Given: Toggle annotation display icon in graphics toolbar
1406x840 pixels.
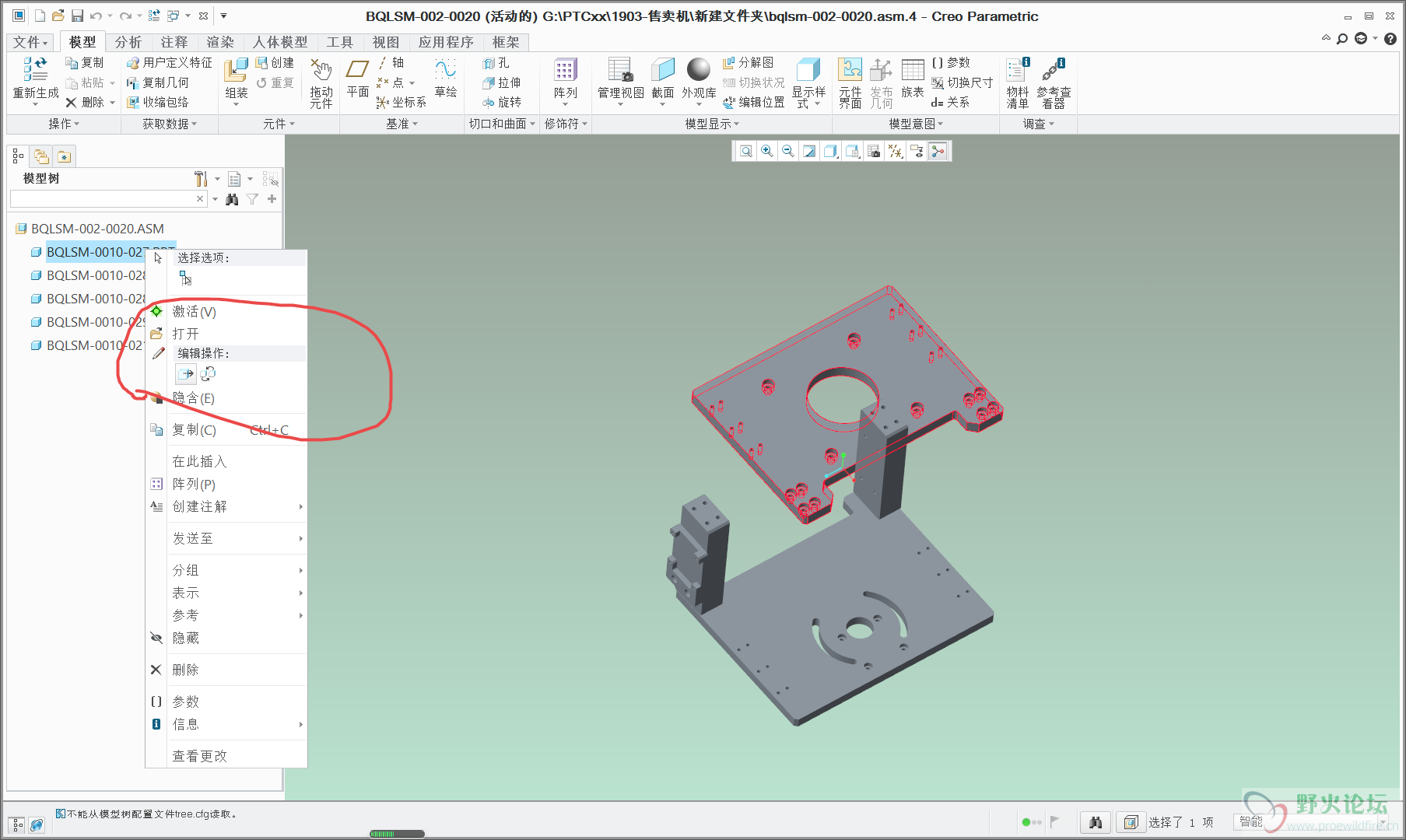Looking at the screenshot, I should tap(917, 151).
